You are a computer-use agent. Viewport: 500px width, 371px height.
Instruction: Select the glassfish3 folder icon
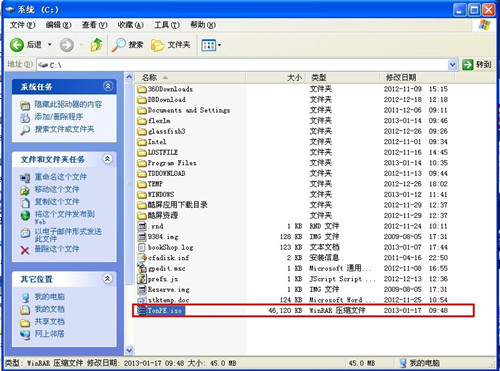[142, 131]
